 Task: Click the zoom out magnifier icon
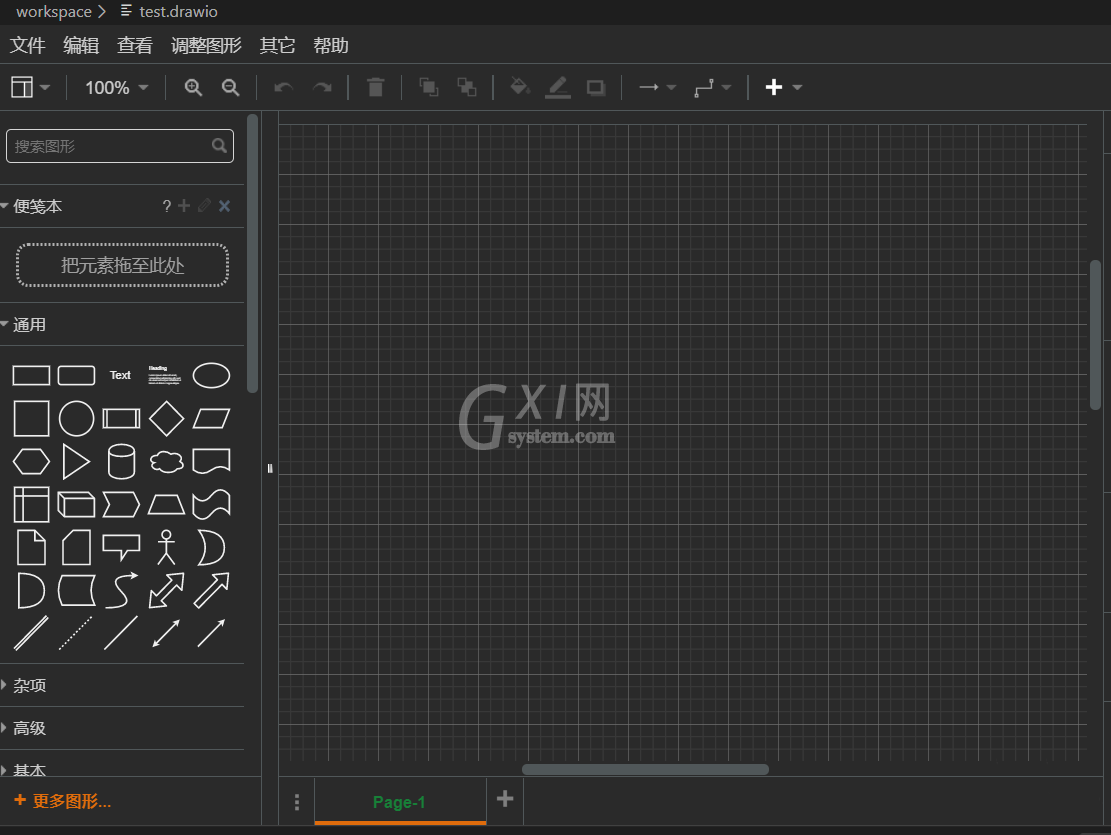[x=230, y=87]
